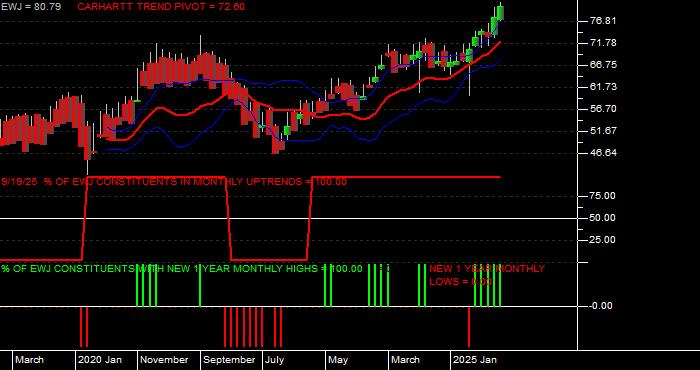The height and width of the screenshot is (370, 700).
Task: Click the latest green candle at top right
Action: pyautogui.click(x=500, y=12)
